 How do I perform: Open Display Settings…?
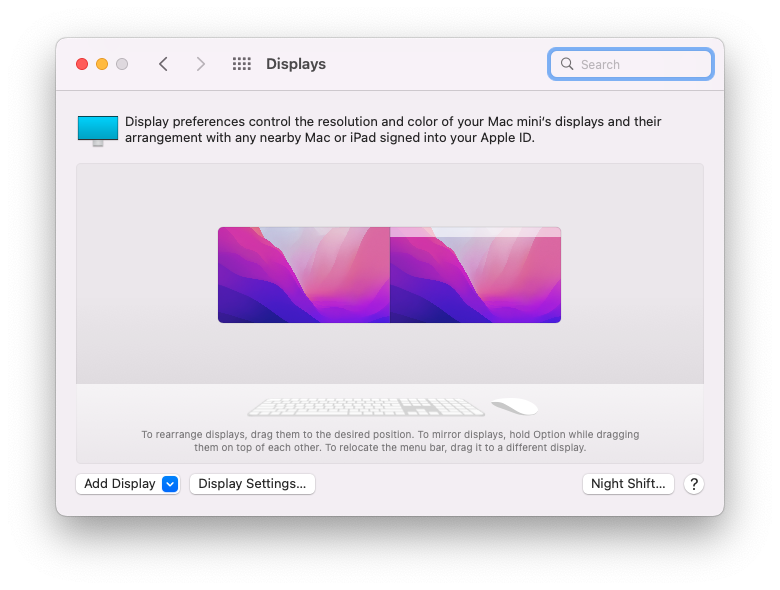[252, 484]
